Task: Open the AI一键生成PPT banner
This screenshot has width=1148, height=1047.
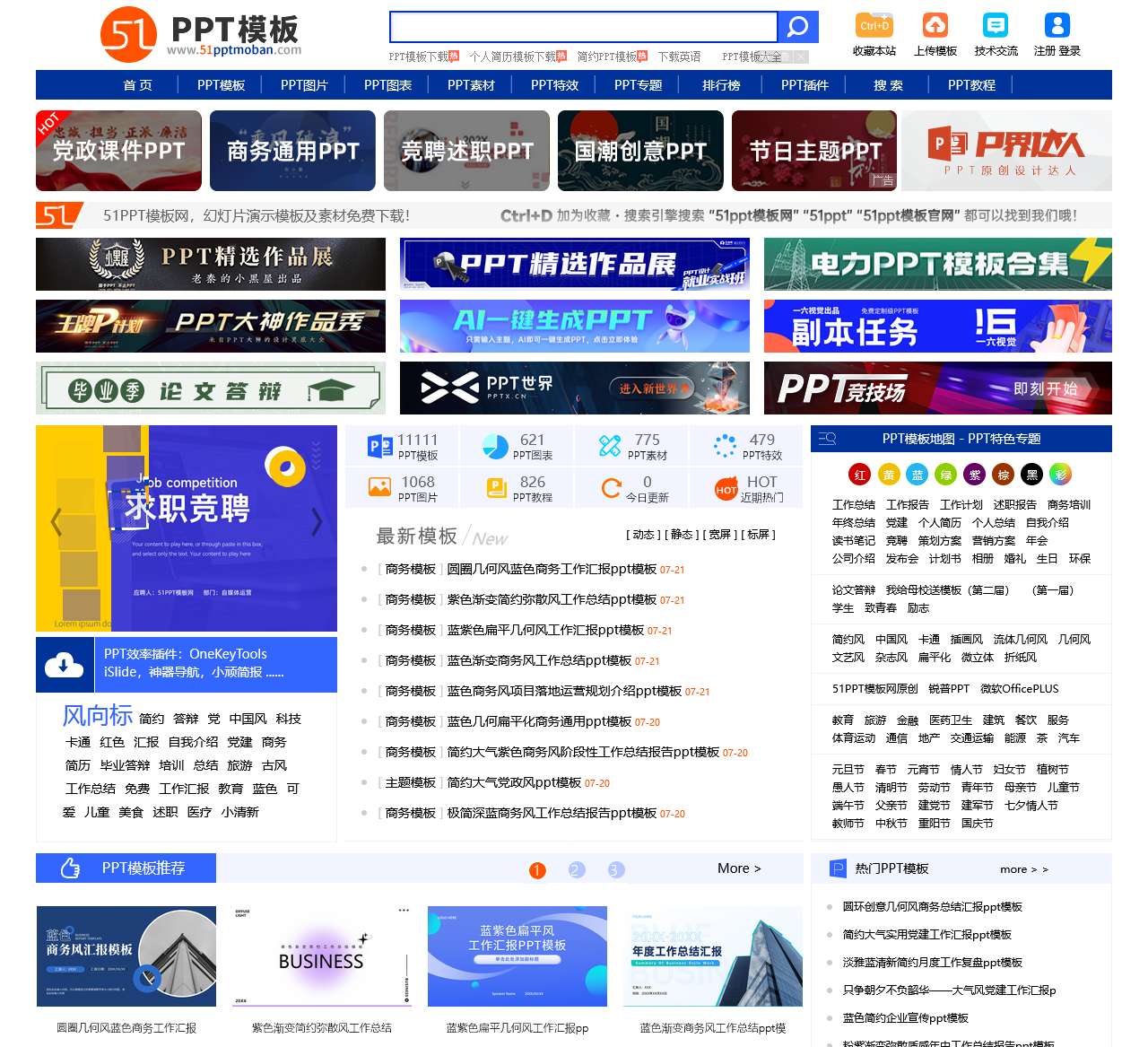Action: click(x=575, y=326)
